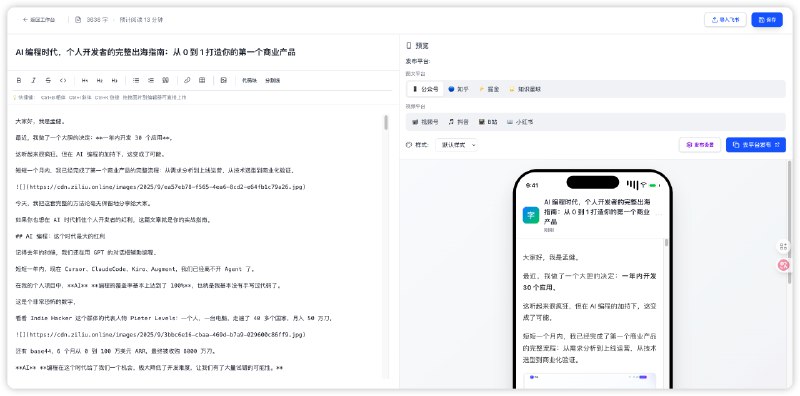Click the 导入飞书 import button
Screen dimensions: 800x396
click(725, 20)
